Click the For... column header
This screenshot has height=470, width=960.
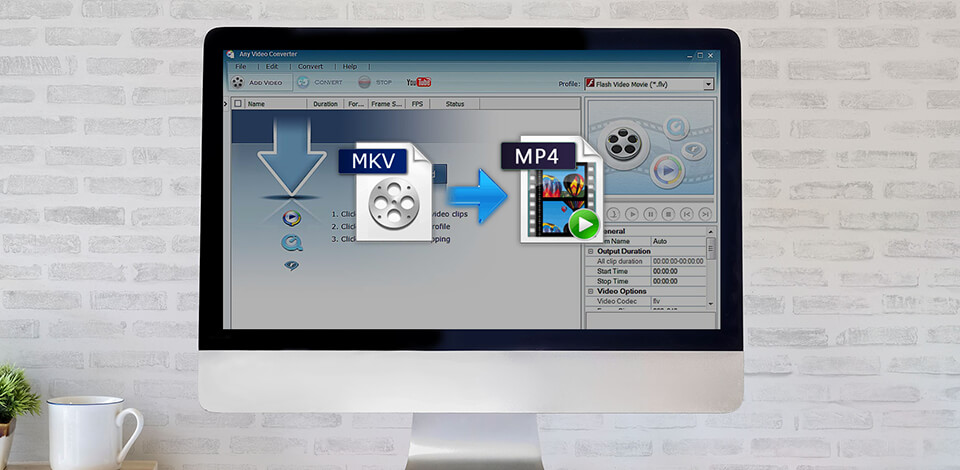tap(356, 104)
